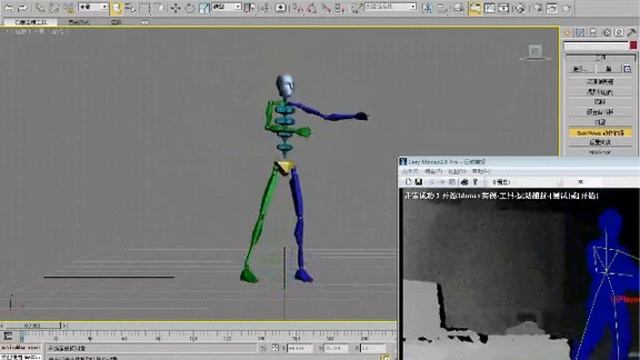Open the reference coordinate system dropdown
Image resolution: width=640 pixels, height=360 pixels.
[x=227, y=7]
